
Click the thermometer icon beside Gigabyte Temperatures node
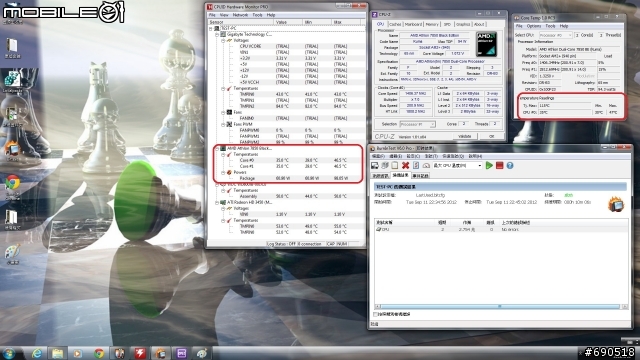(229, 88)
